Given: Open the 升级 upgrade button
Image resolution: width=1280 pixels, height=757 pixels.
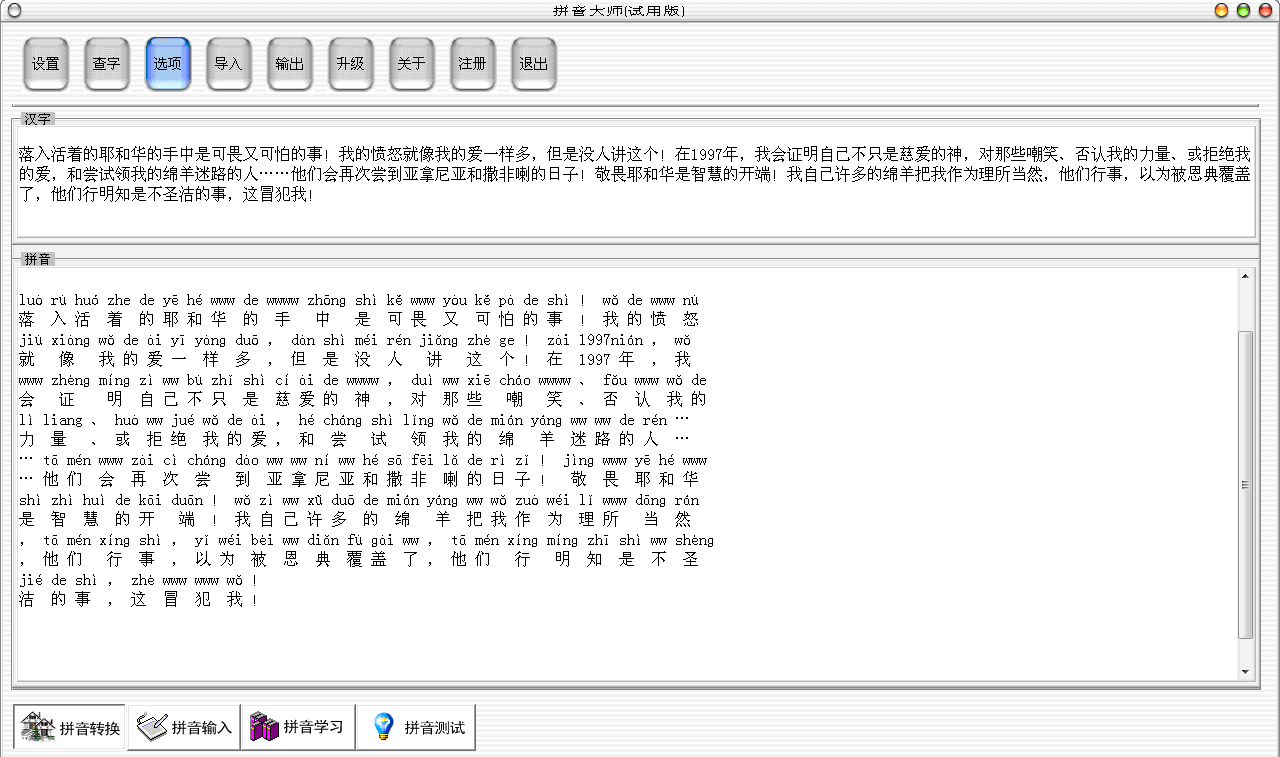Looking at the screenshot, I should pyautogui.click(x=351, y=64).
